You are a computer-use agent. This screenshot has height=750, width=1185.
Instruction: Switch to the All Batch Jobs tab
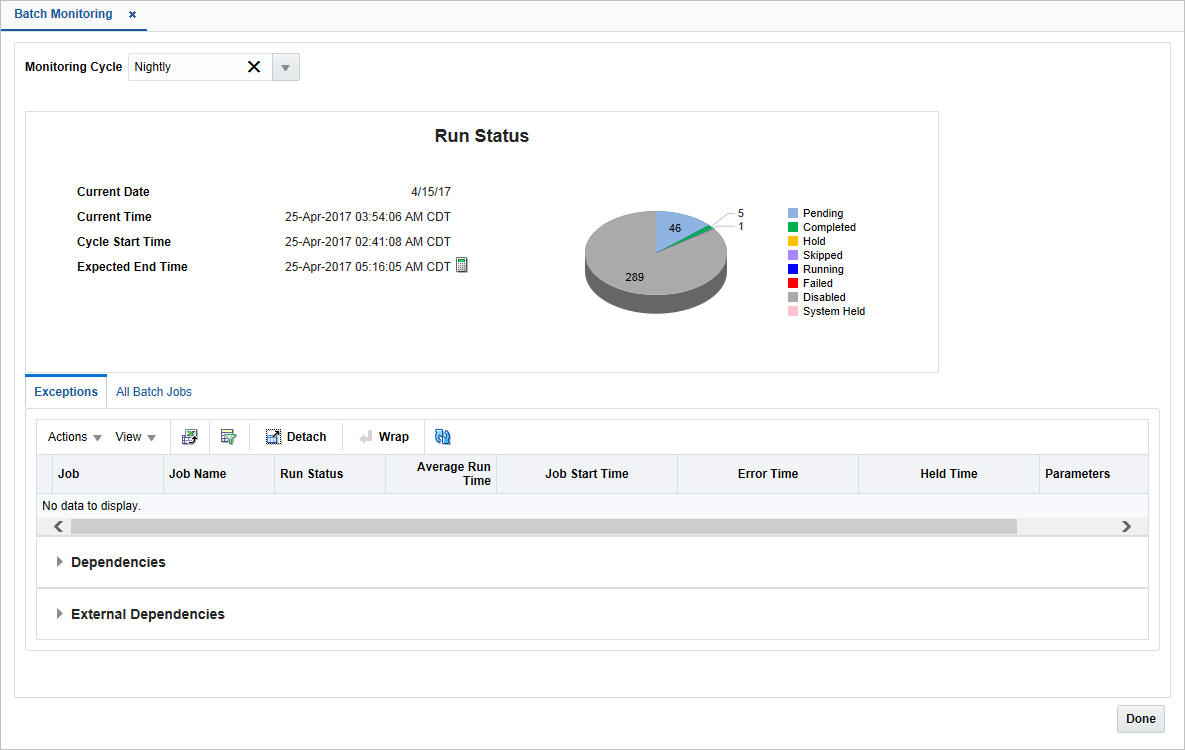[x=153, y=391]
